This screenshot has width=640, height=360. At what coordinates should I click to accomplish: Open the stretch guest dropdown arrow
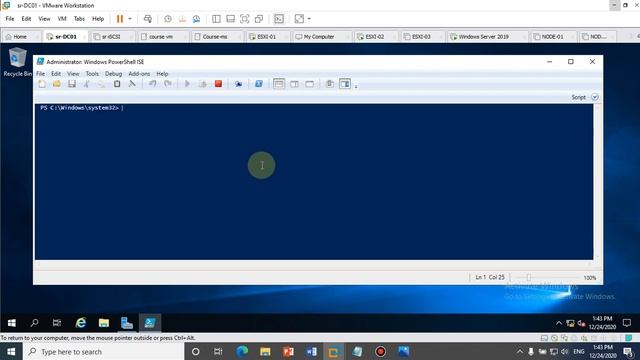309,19
